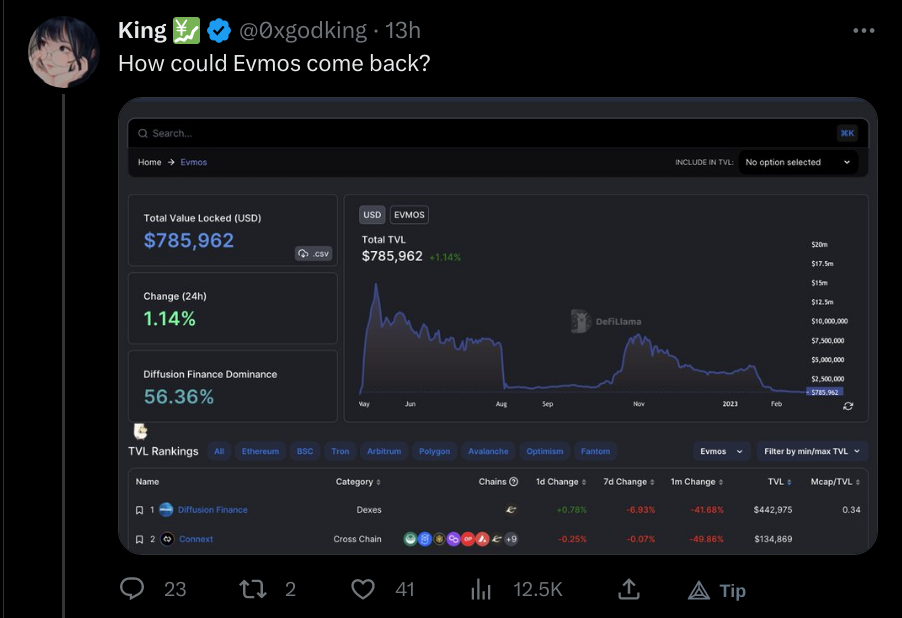Reply to the Evmos tweet

[x=132, y=589]
